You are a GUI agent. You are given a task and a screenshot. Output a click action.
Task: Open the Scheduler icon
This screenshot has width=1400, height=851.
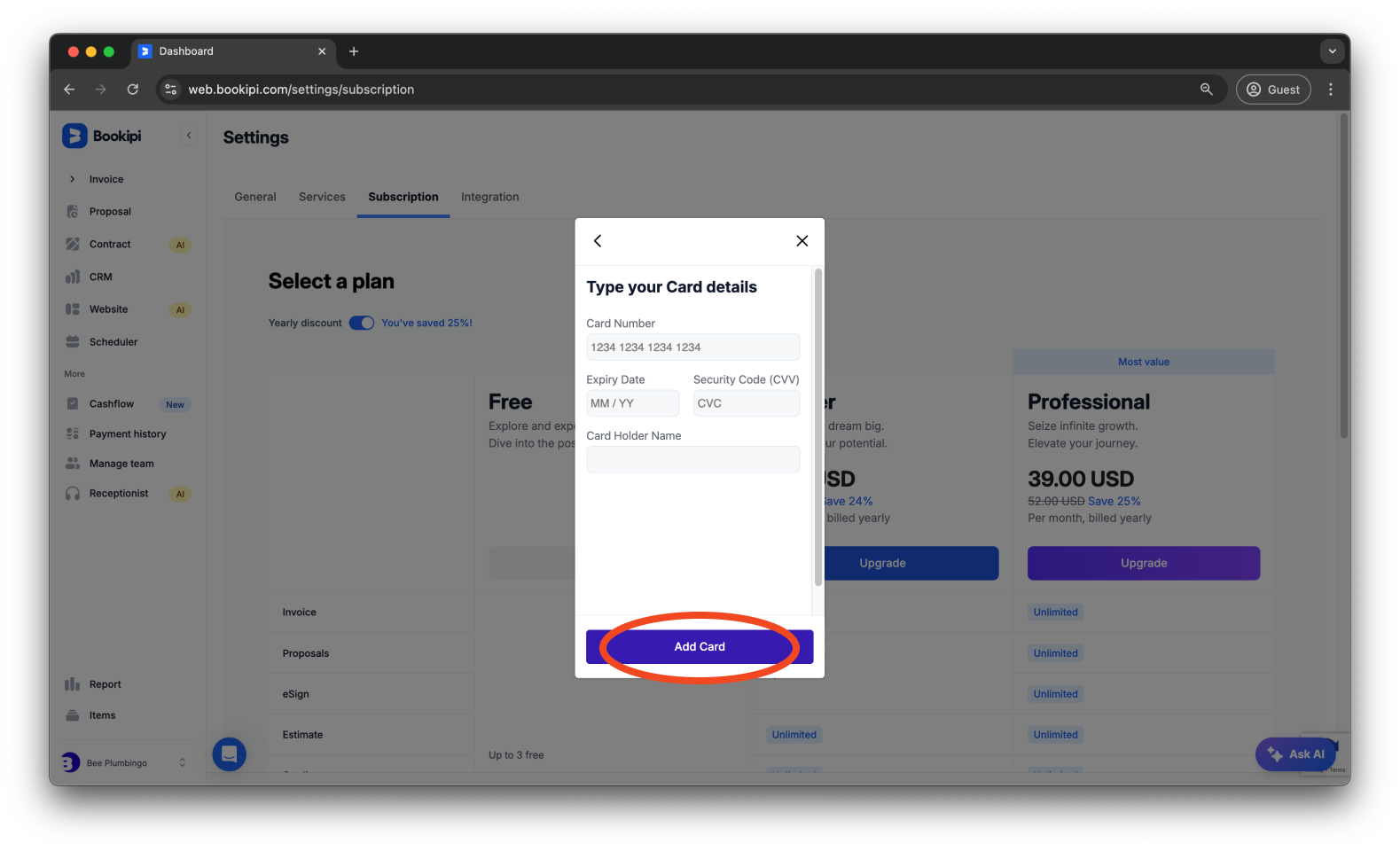[x=73, y=342]
